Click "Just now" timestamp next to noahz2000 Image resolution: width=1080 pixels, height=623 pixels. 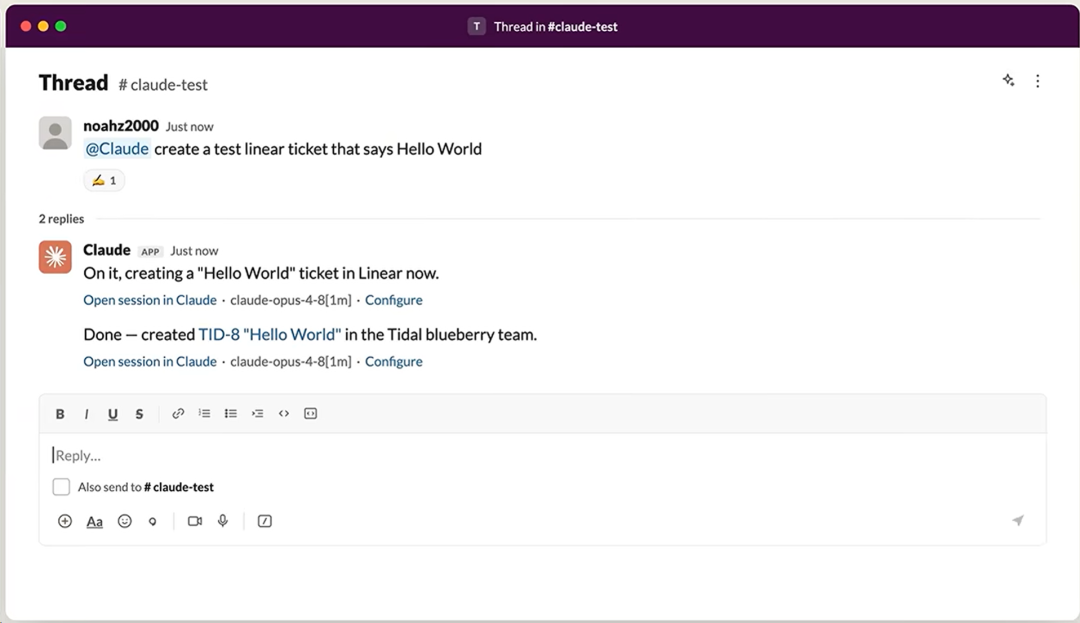189,127
